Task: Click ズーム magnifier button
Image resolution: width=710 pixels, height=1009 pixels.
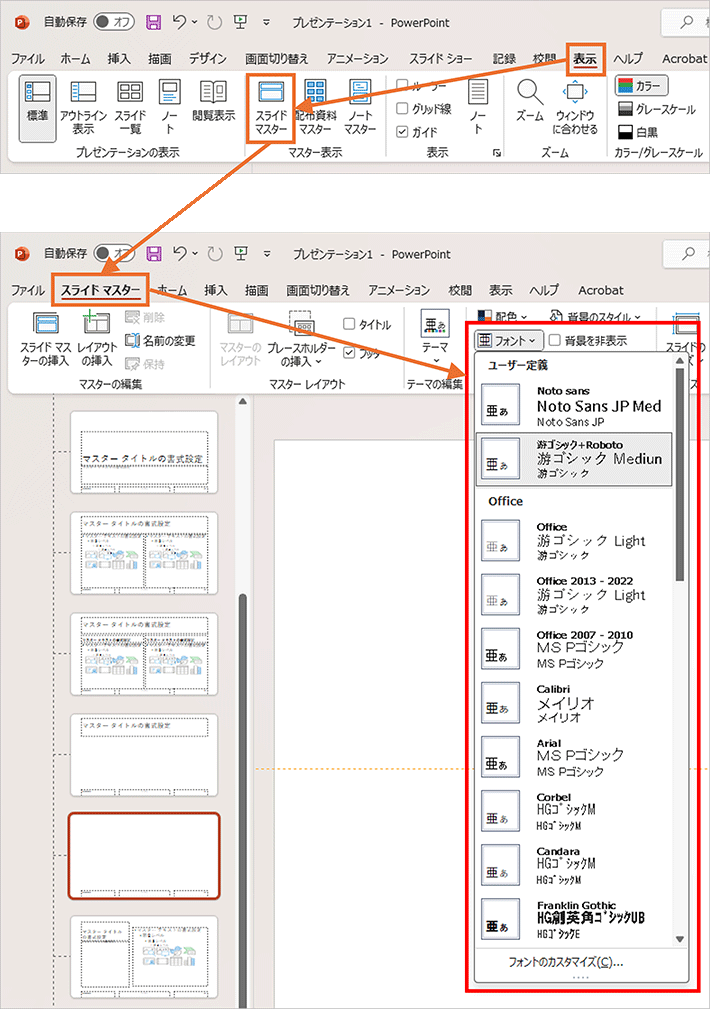Action: click(530, 102)
